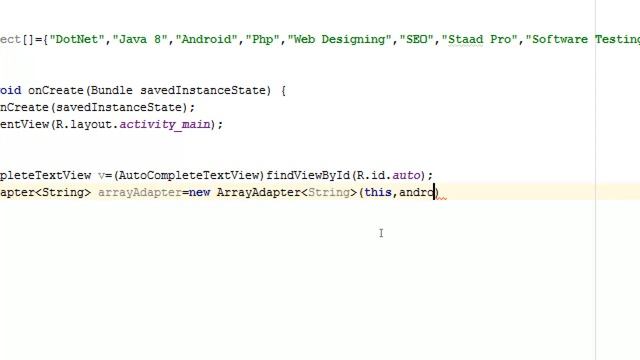Click the partially typed andro text
The height and width of the screenshot is (360, 640).
coord(416,192)
